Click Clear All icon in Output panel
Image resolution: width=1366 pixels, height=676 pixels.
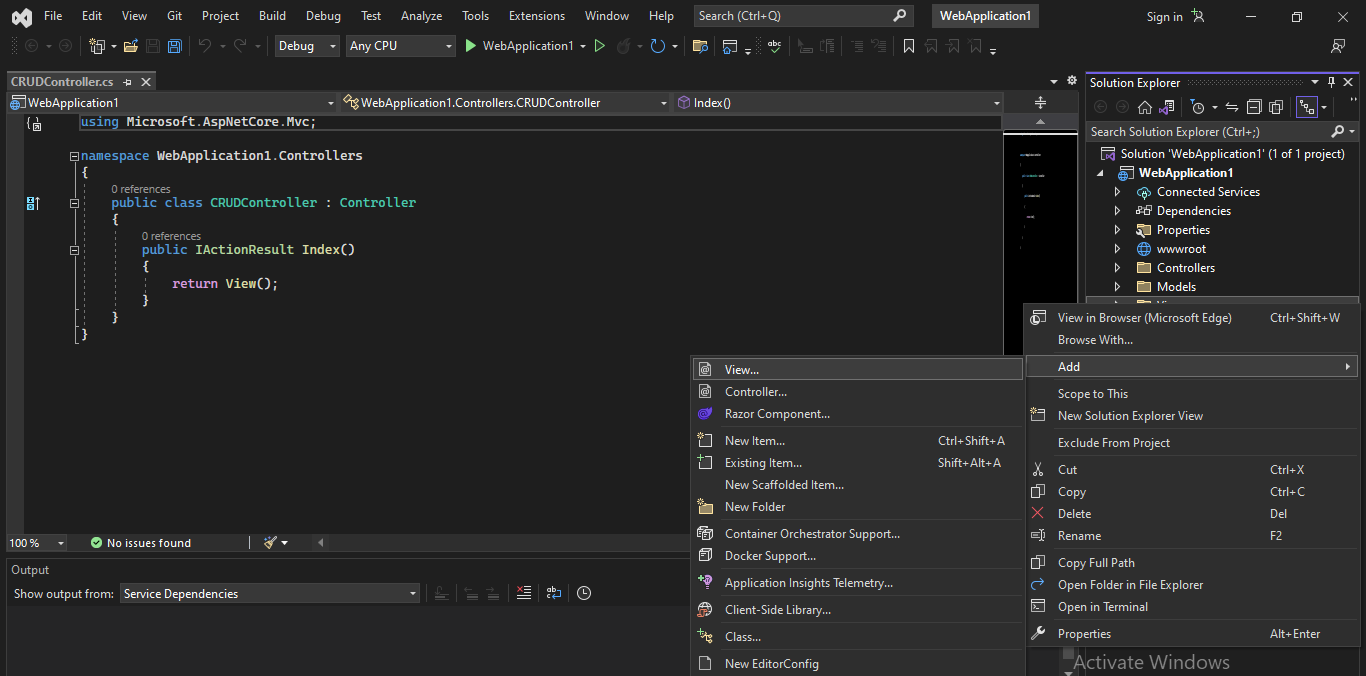[x=524, y=593]
